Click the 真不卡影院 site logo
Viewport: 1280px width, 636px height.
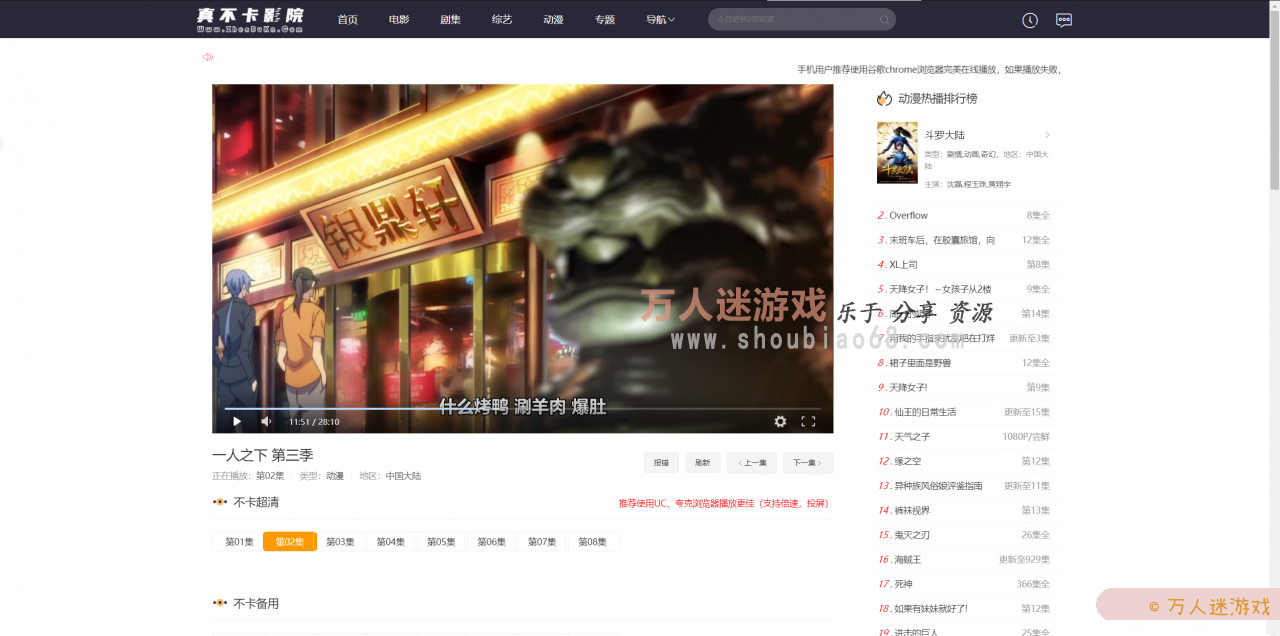(x=250, y=19)
